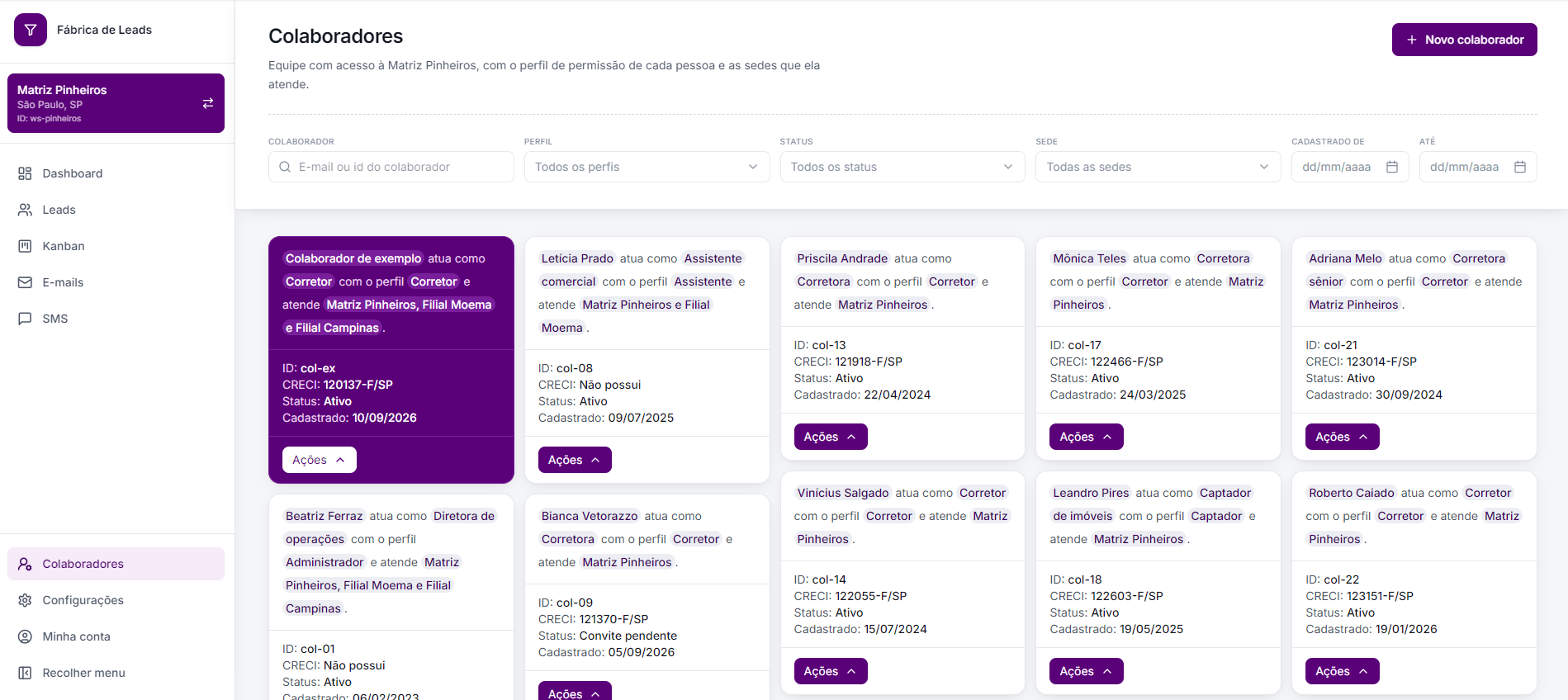Expand Ações for Vinícius Salgado

[831, 671]
